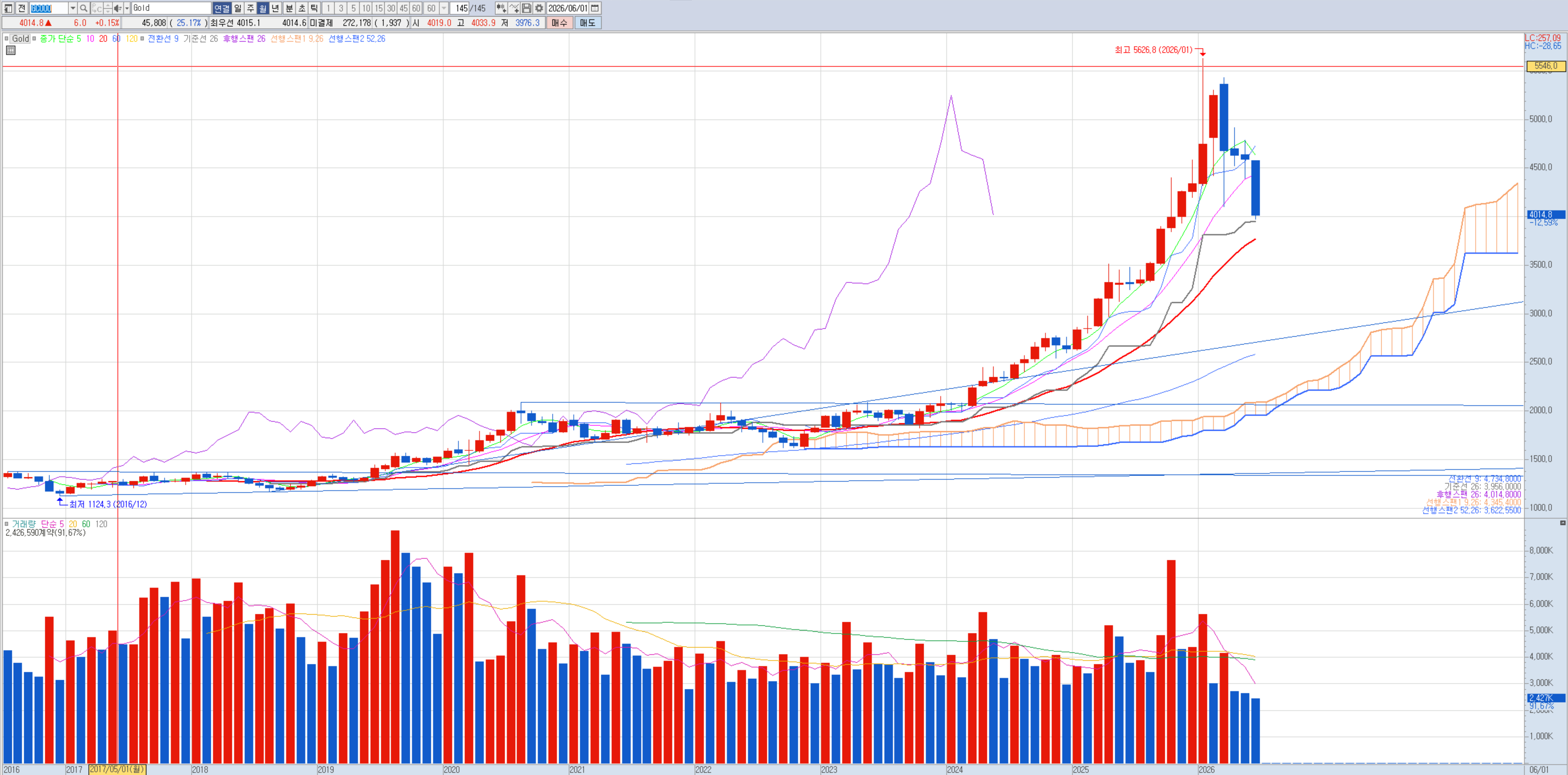The image size is (1568, 775).
Task: Click the LC:257.09 readout
Action: pyautogui.click(x=1543, y=38)
